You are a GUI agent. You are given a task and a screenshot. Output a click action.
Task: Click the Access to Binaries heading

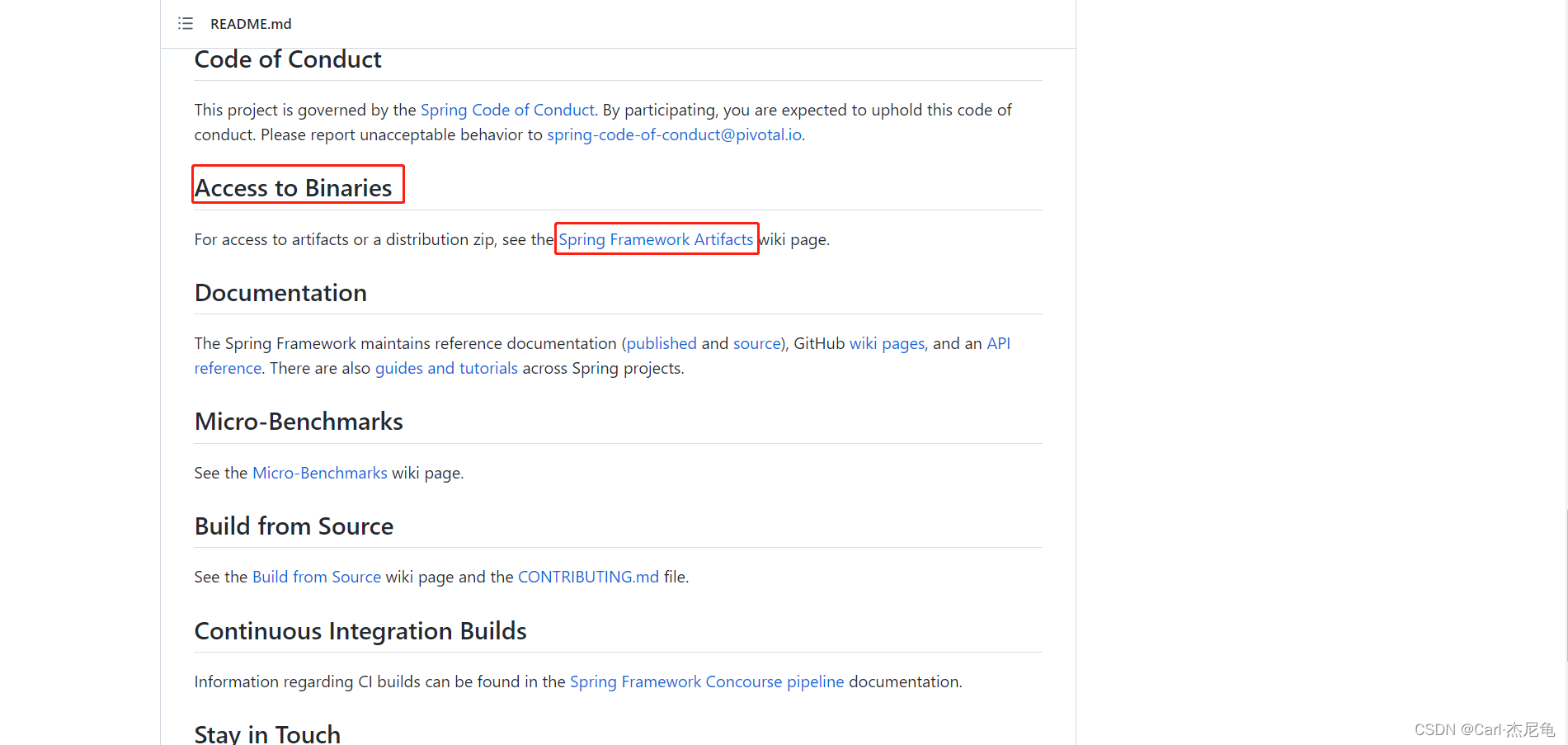point(293,188)
